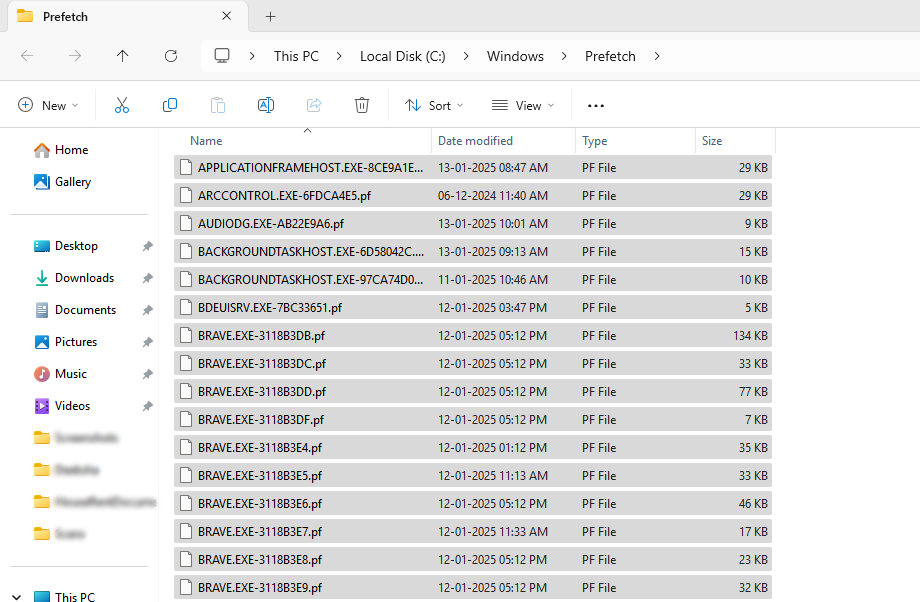Select file BRAVE.EXE-3118B3DF.pf

473,420
